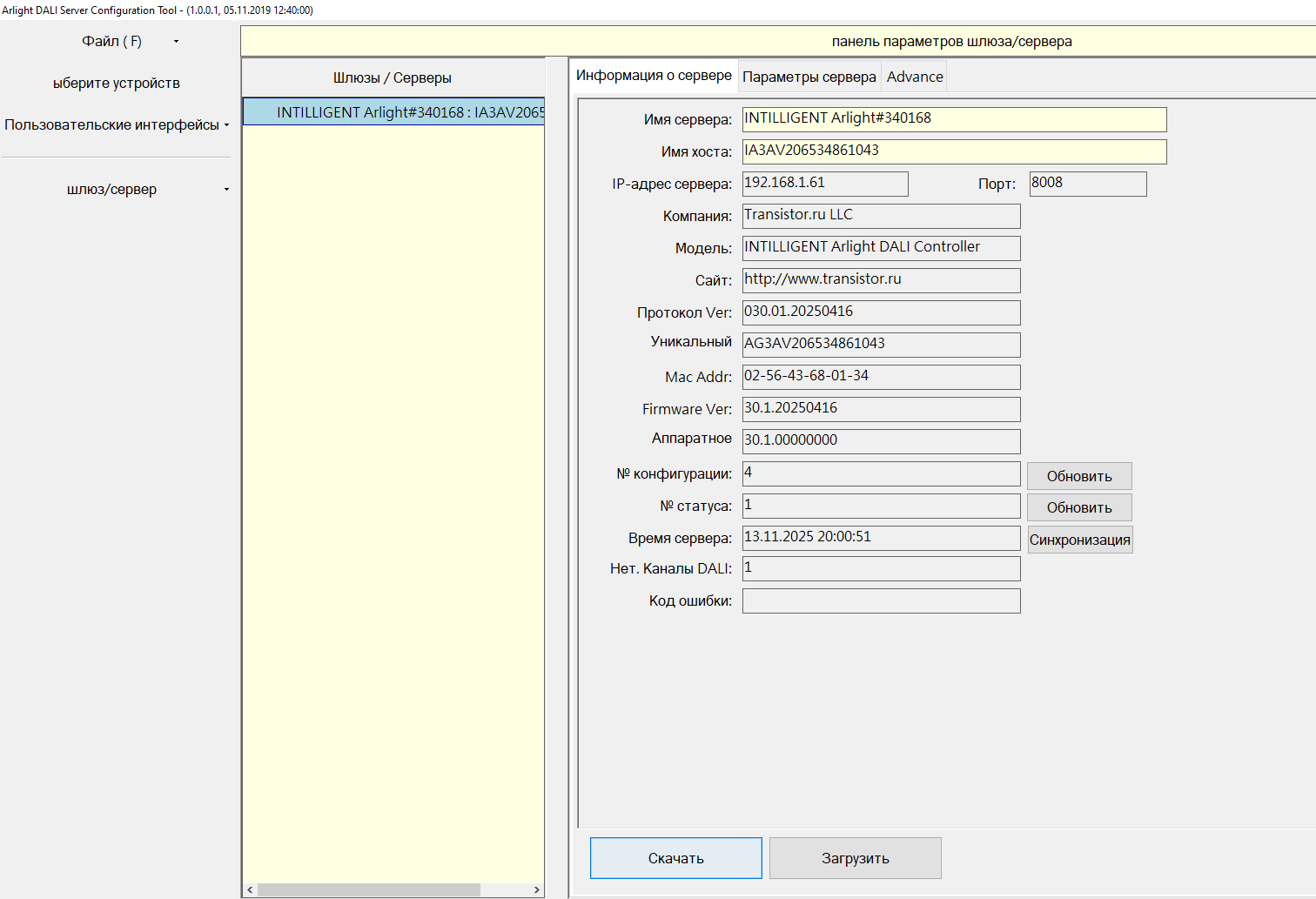Click the Синхронизация button for server time
Screen dimensions: 1316x899
(x=1079, y=540)
